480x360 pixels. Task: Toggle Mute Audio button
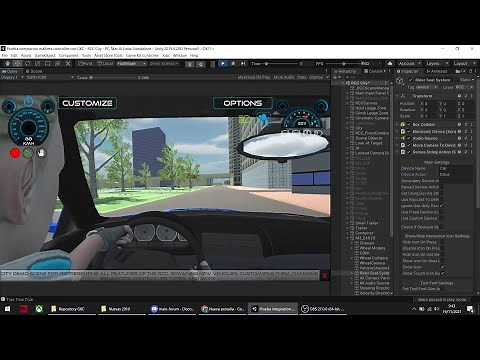pyautogui.click(x=284, y=77)
